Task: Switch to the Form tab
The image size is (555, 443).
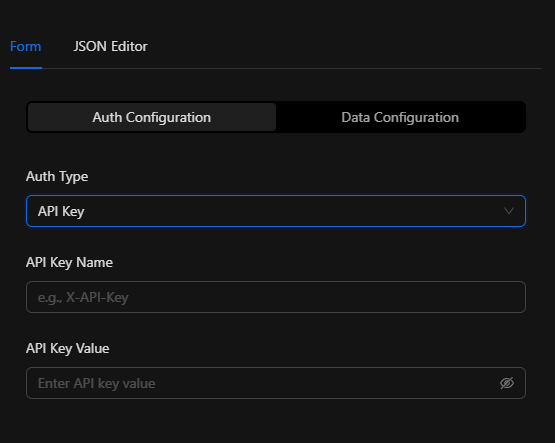Action: pos(25,46)
